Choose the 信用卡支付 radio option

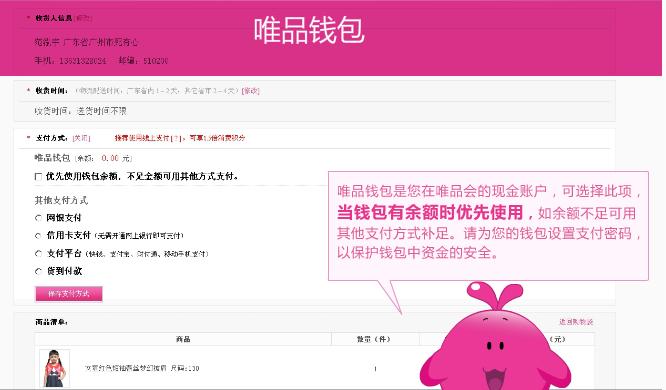click(x=38, y=235)
